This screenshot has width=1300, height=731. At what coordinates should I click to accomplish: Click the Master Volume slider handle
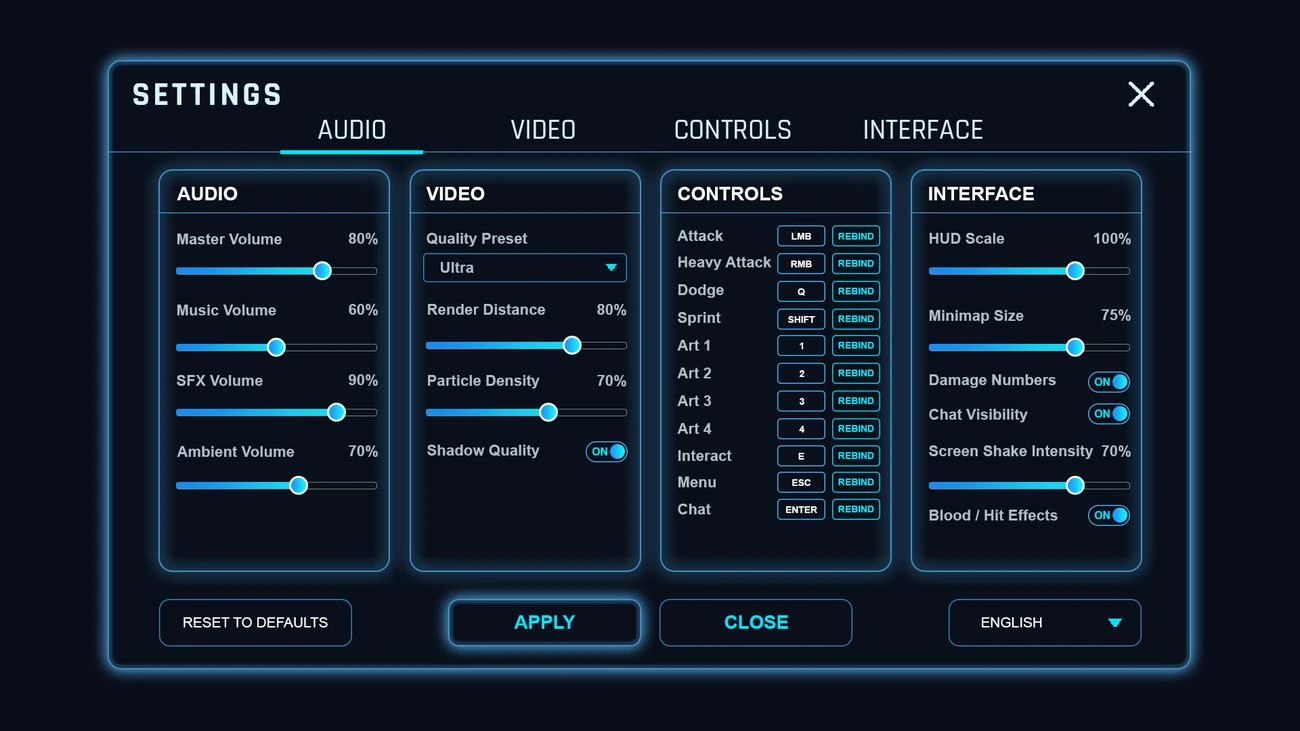pos(322,271)
